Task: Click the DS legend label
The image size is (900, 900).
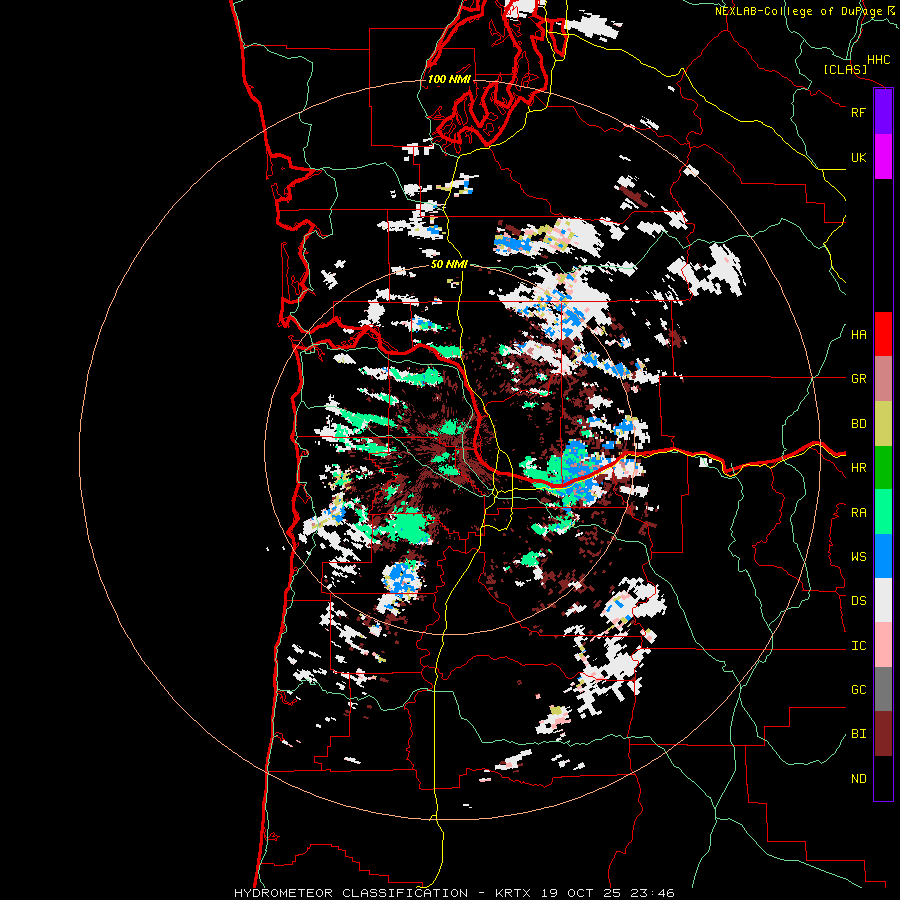Action: [x=858, y=601]
